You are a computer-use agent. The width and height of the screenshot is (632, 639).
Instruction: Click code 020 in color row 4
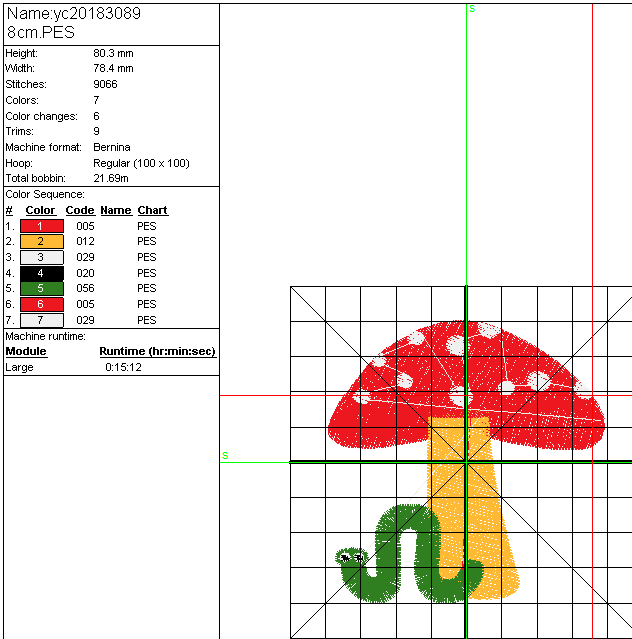[x=85, y=273]
